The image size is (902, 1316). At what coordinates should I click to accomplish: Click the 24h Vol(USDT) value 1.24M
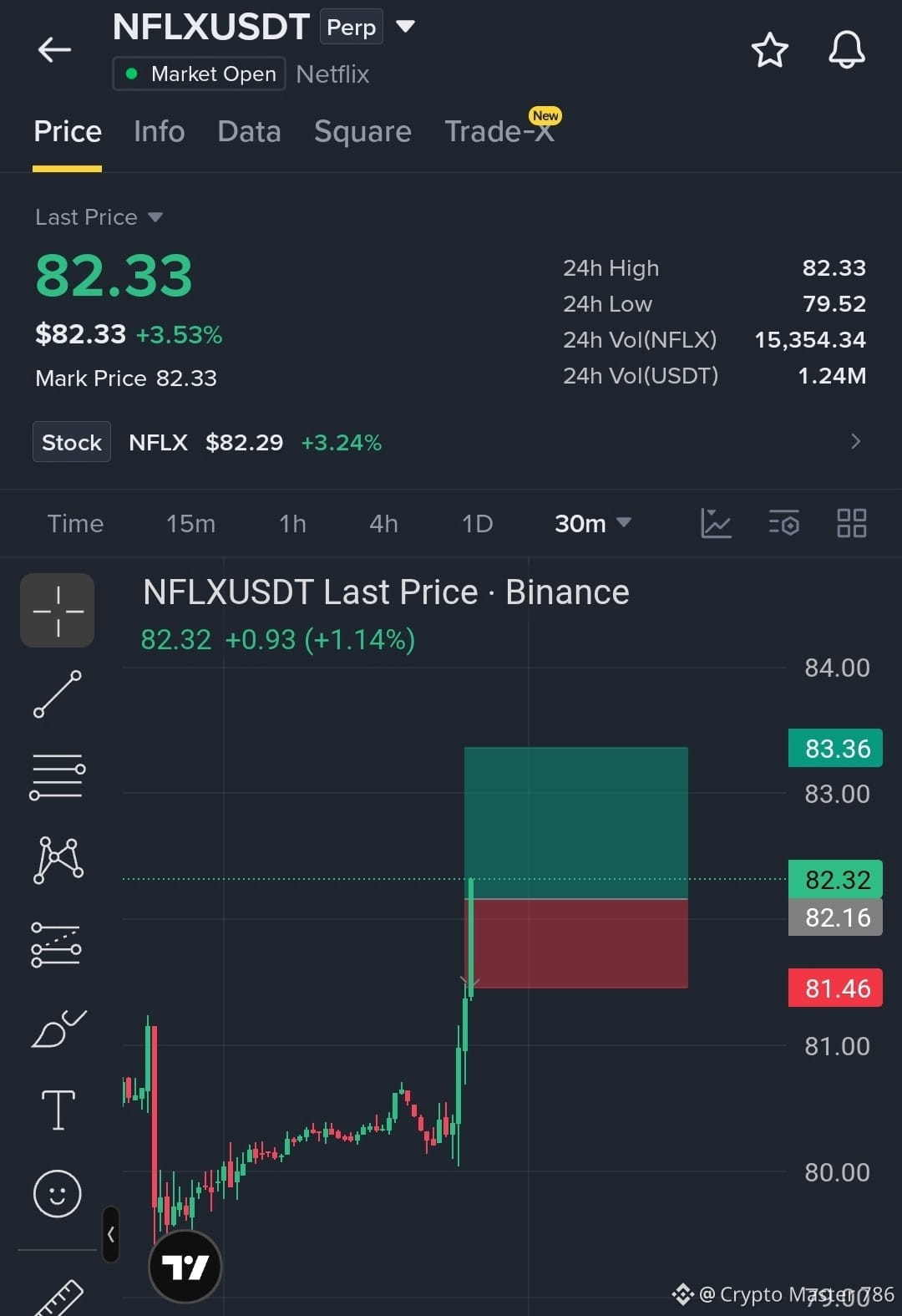click(832, 376)
